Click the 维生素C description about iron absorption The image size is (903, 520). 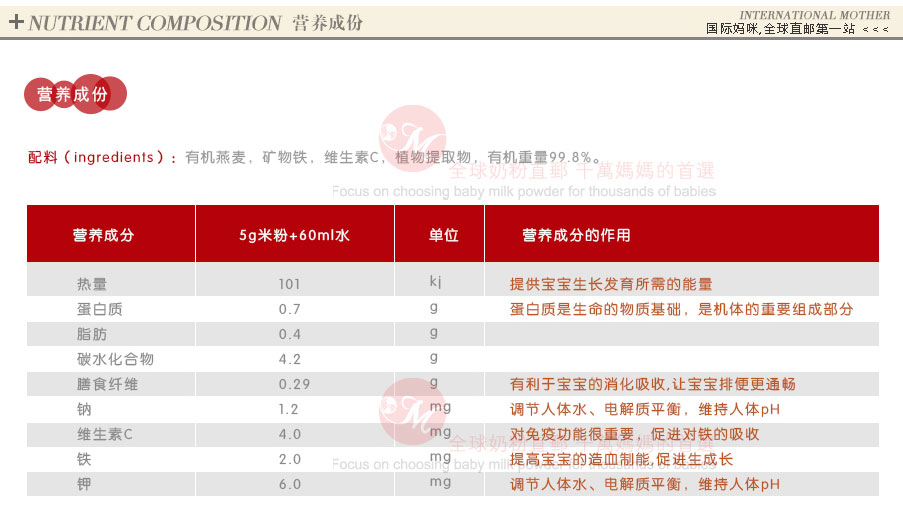(x=634, y=434)
